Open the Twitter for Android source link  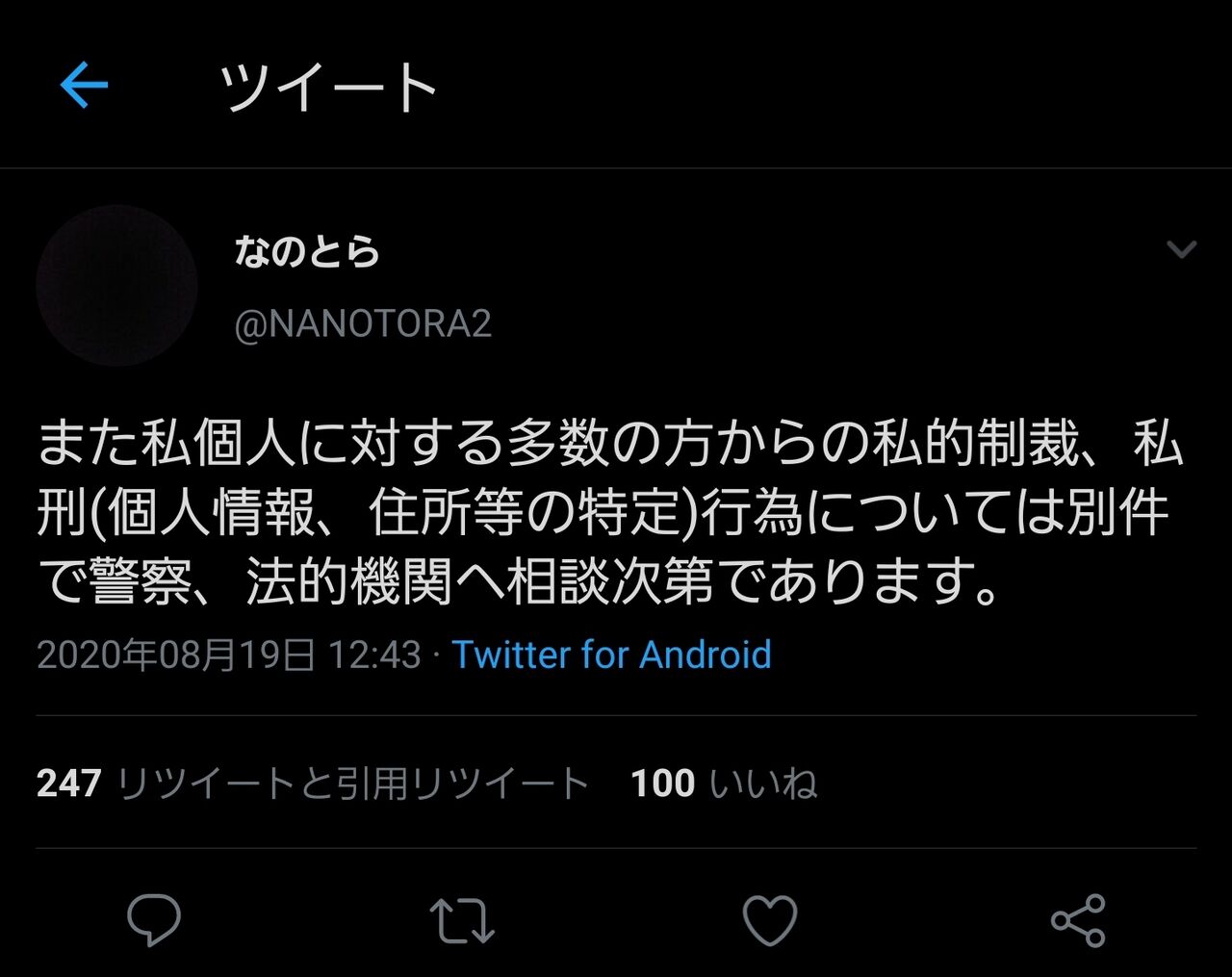click(x=612, y=655)
